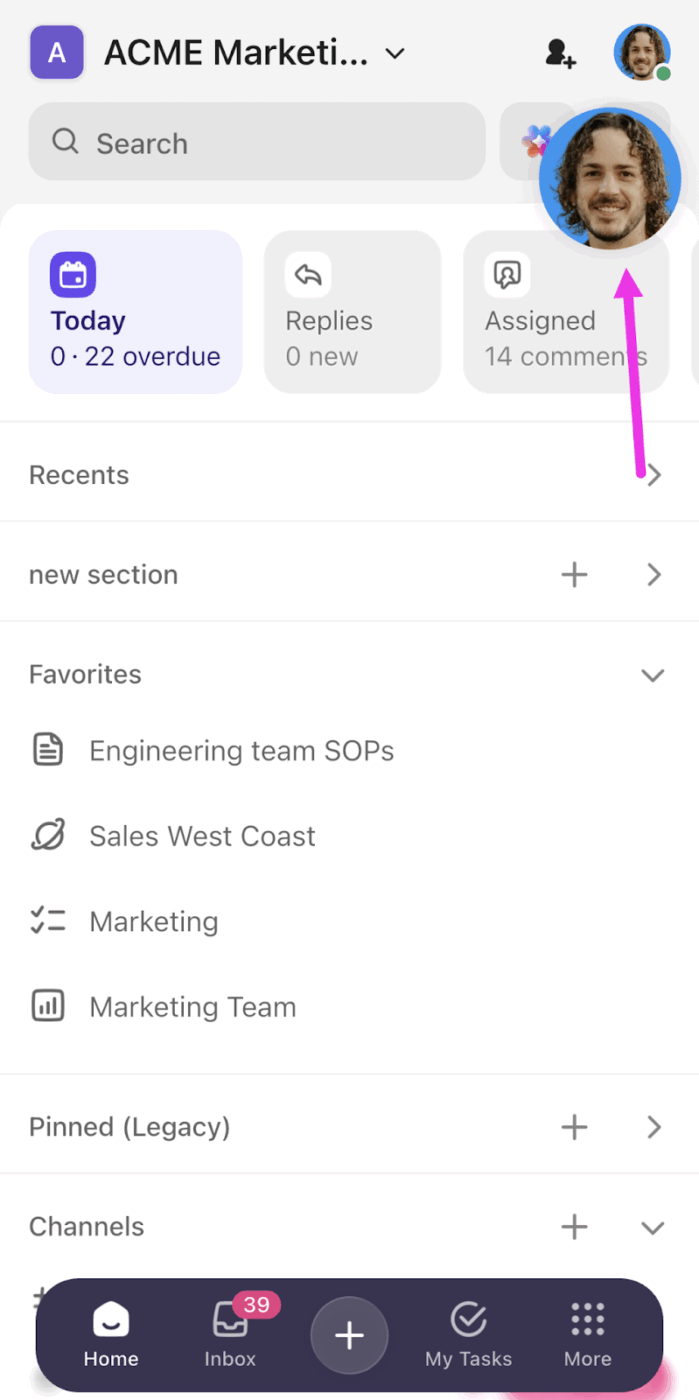Collapse the Favorites section
Image resolution: width=699 pixels, height=1400 pixels.
coord(652,674)
